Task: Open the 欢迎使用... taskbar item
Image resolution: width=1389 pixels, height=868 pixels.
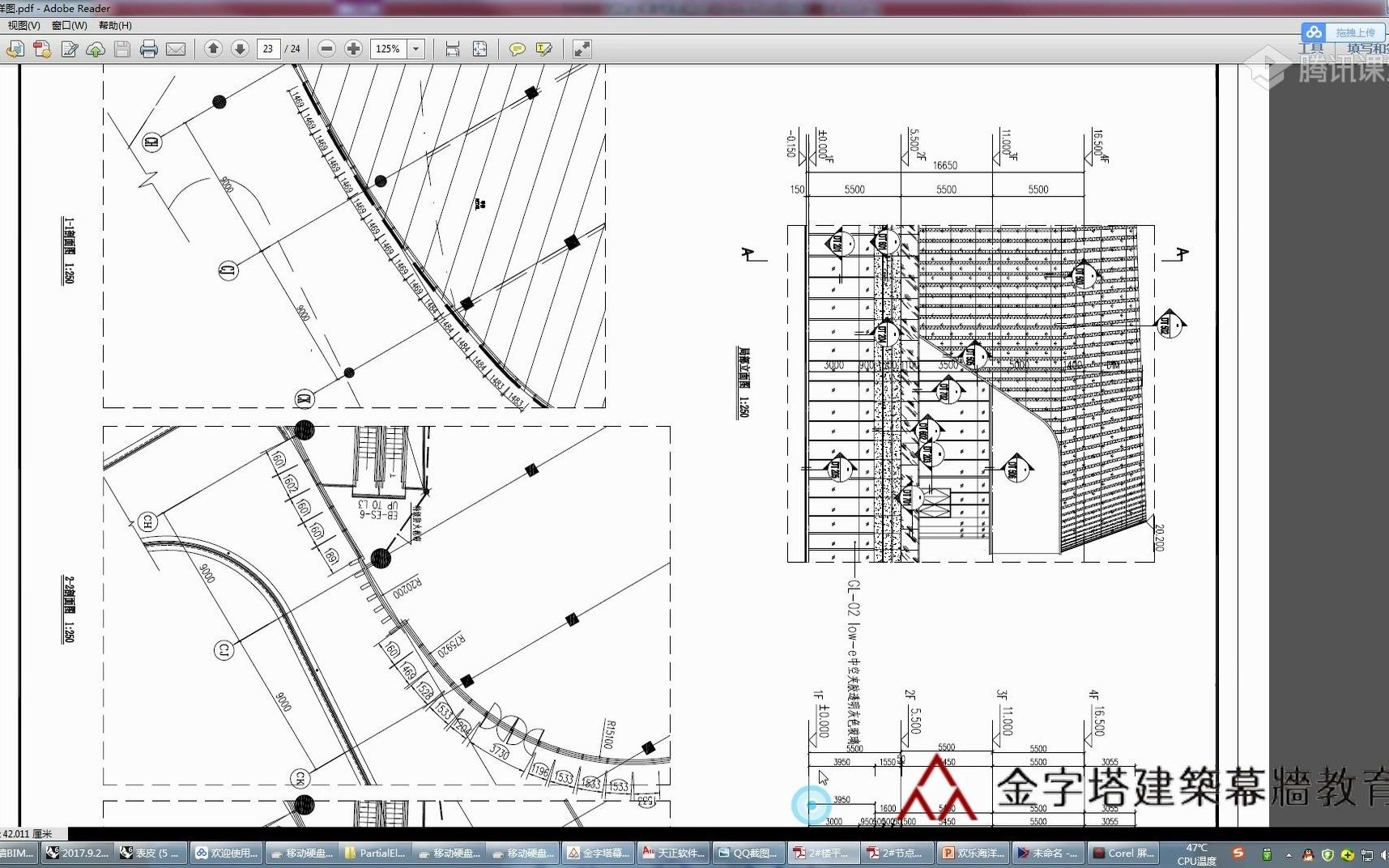Action: pos(226,853)
